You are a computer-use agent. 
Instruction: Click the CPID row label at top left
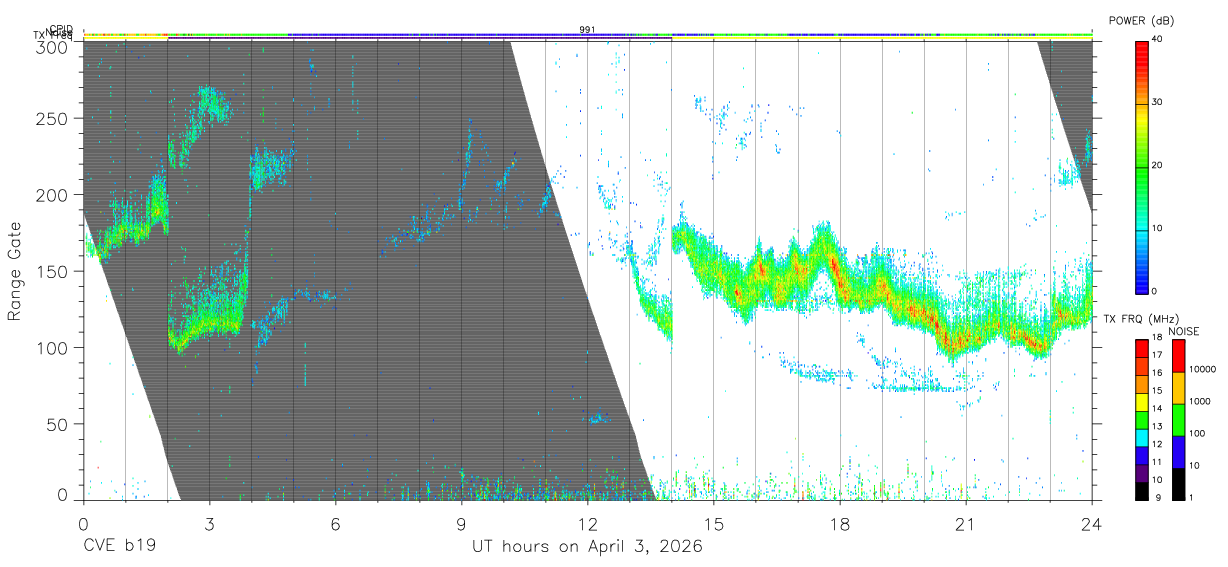61,30
